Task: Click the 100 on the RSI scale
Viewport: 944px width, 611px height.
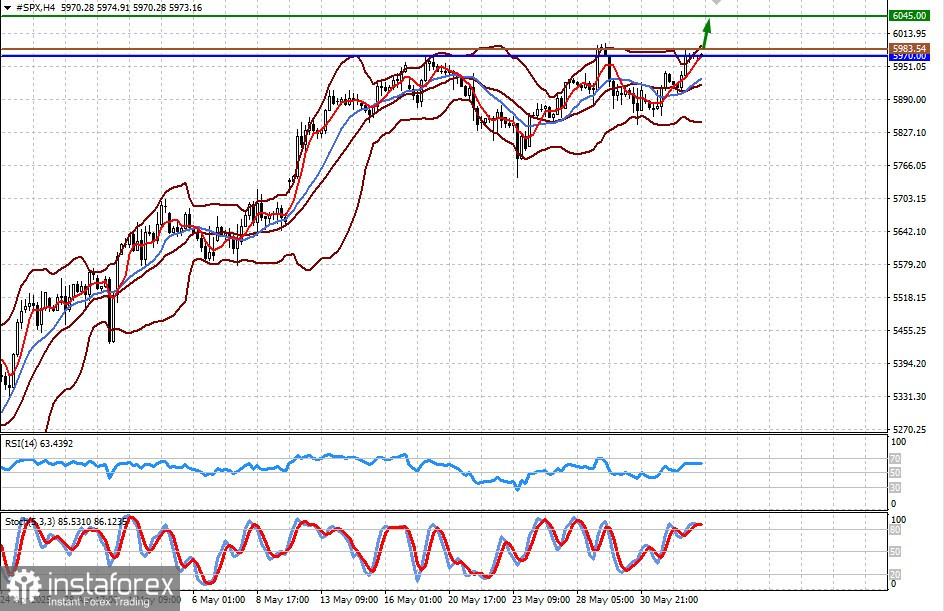Action: tap(898, 442)
